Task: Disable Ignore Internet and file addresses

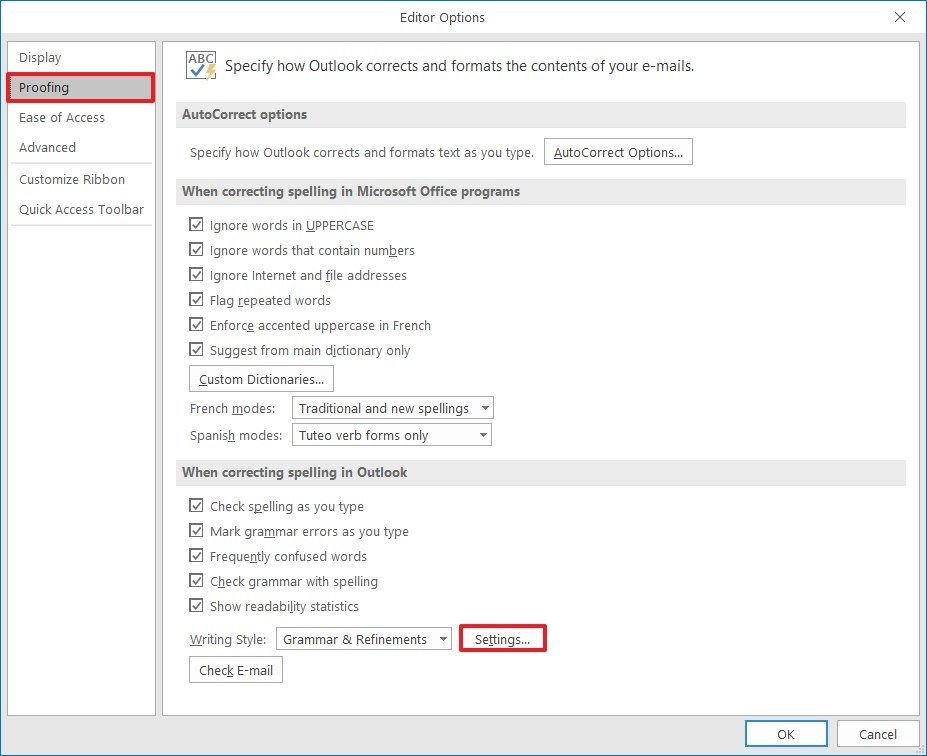Action: [197, 275]
